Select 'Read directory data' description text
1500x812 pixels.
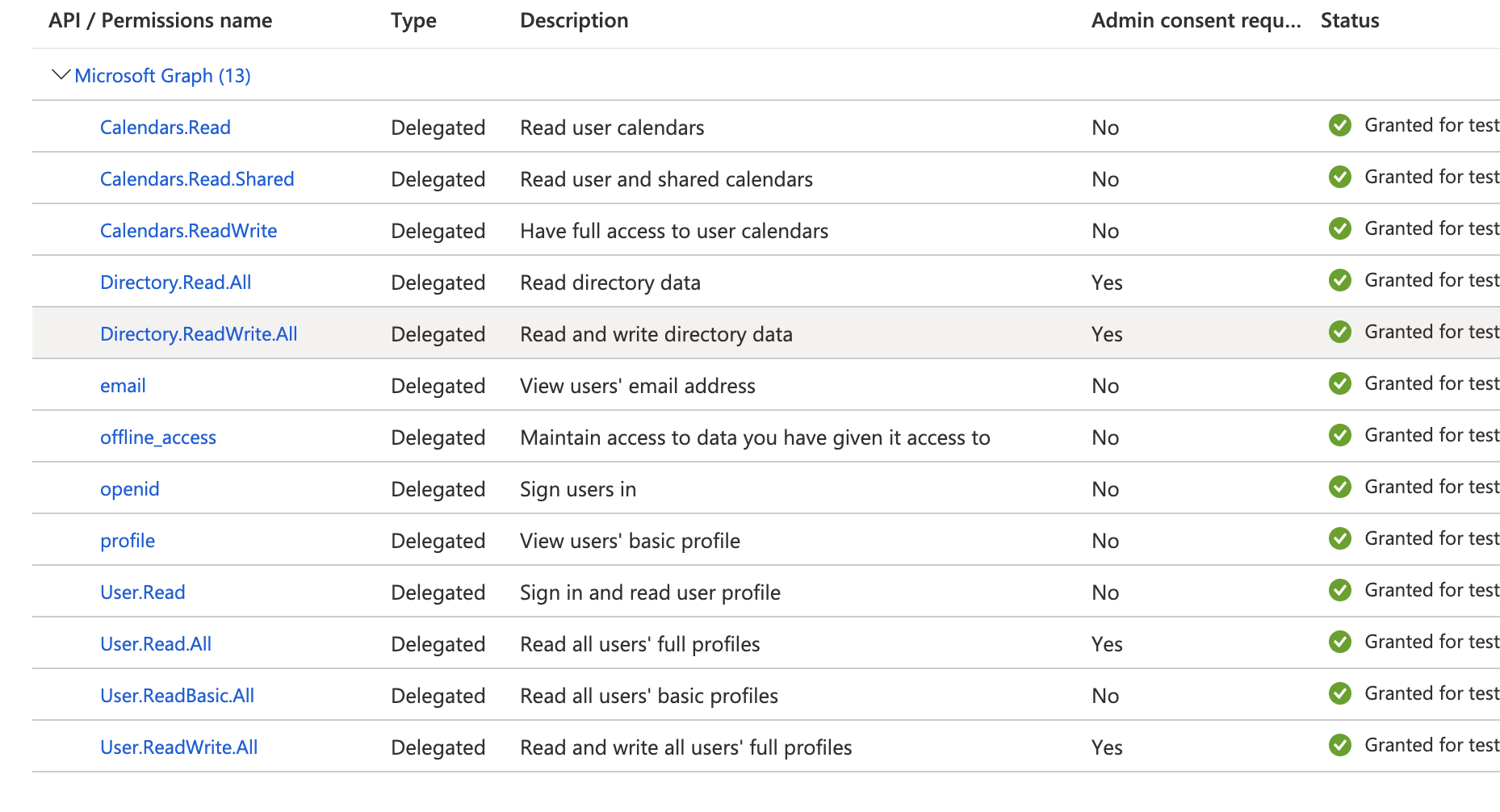[x=610, y=283]
